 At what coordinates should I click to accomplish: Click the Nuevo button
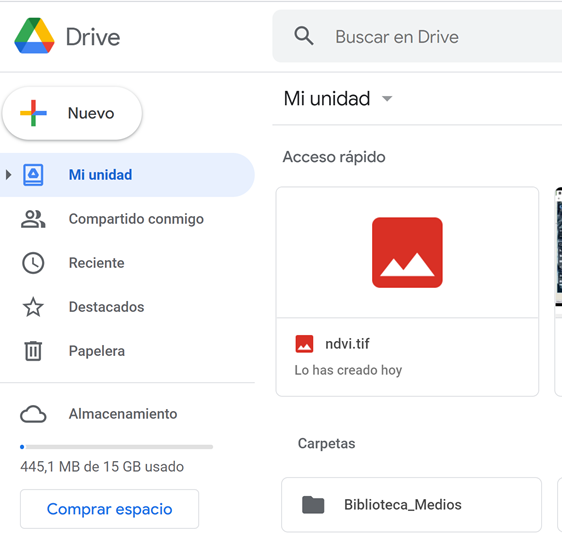pyautogui.click(x=72, y=113)
